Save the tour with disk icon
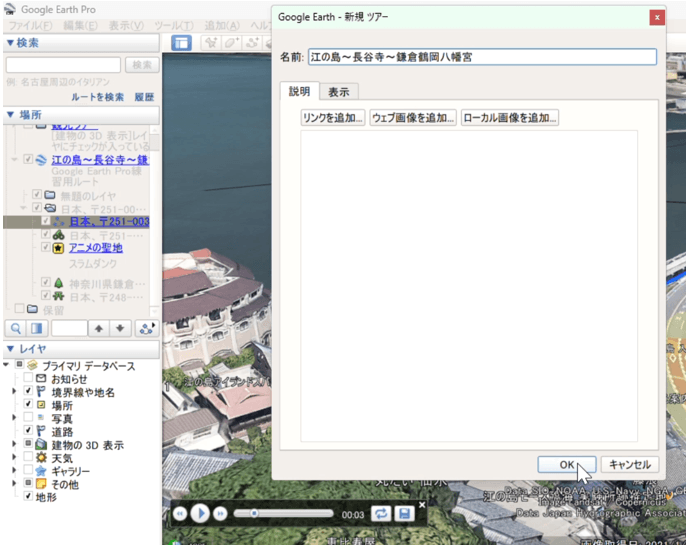This screenshot has height=545, width=686. point(404,513)
